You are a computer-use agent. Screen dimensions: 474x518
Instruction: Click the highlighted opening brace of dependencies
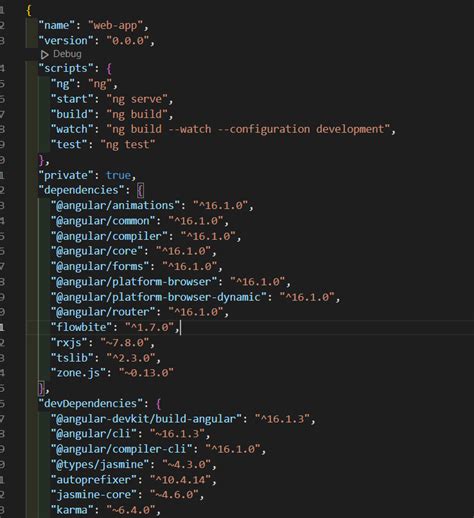click(x=140, y=190)
